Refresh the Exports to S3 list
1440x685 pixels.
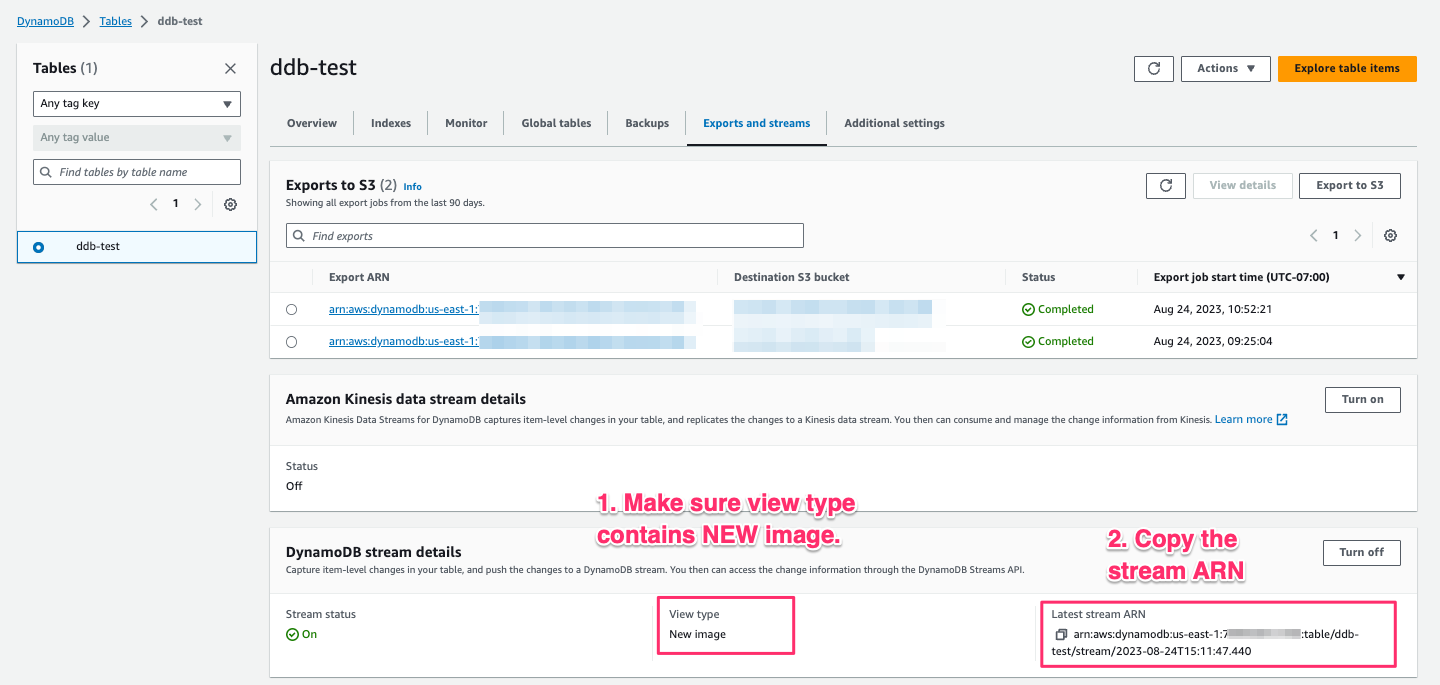coord(1166,186)
